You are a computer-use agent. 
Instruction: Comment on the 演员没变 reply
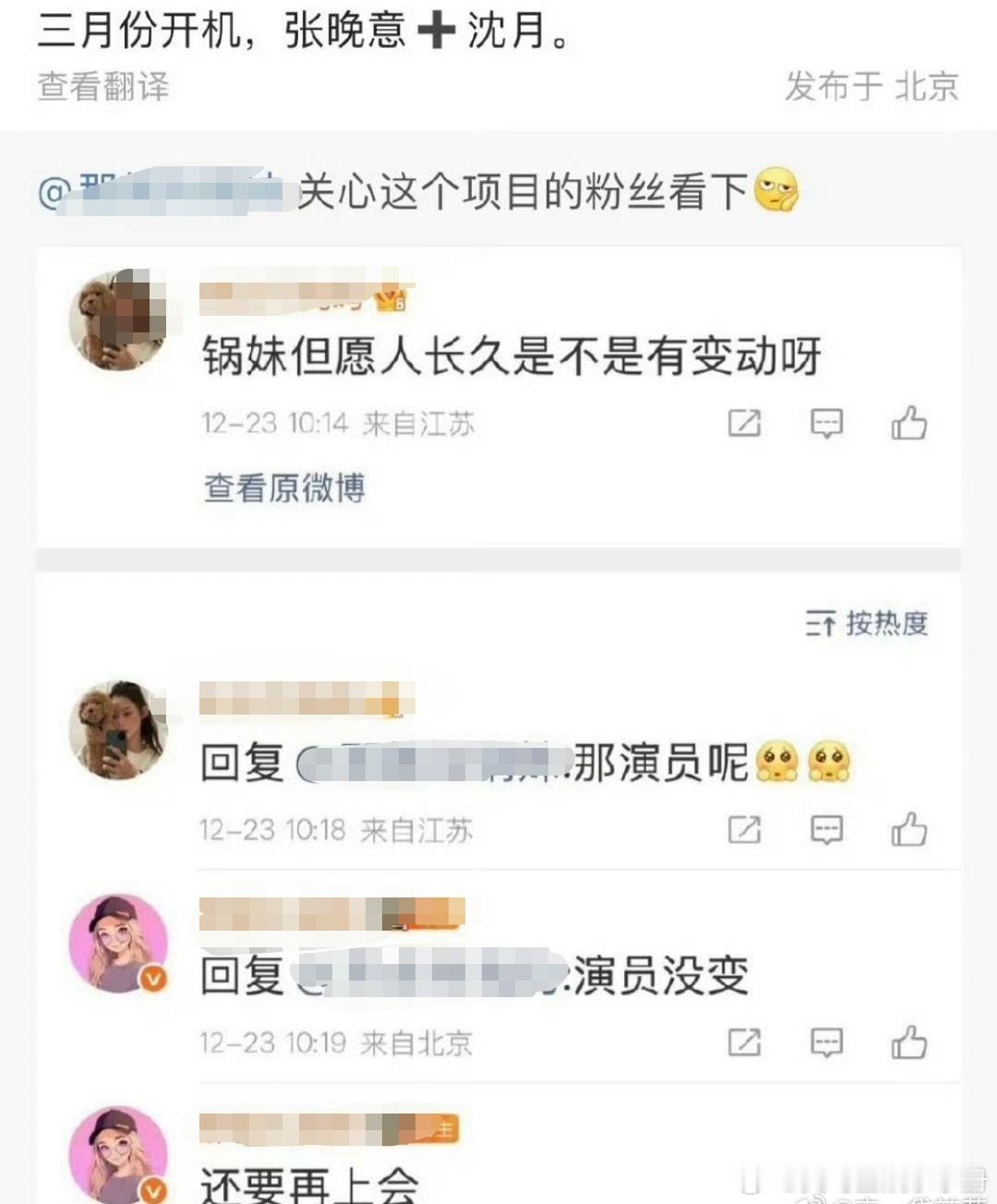click(826, 1042)
